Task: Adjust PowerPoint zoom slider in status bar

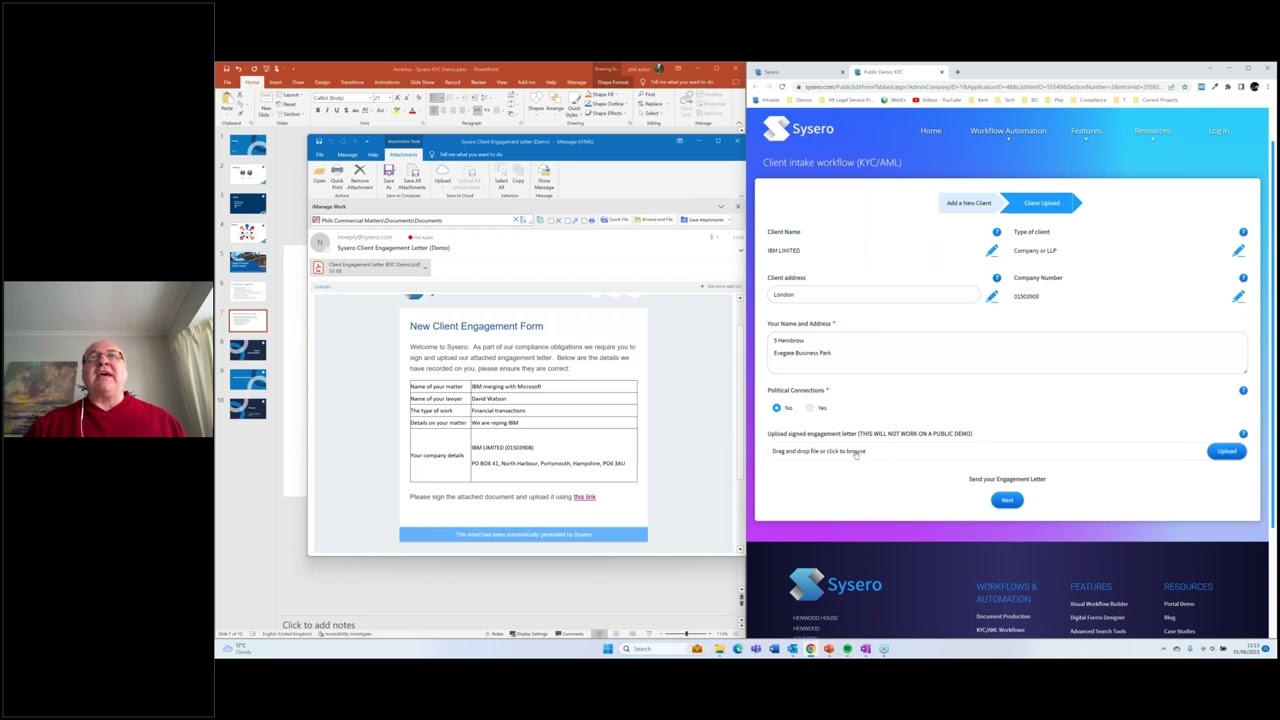Action: point(686,634)
